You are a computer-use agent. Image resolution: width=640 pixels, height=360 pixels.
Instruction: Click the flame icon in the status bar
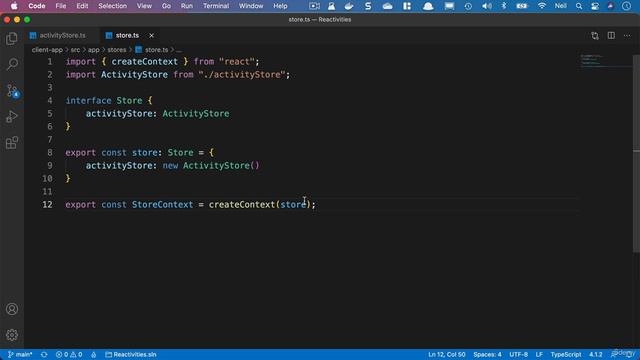click(x=93, y=354)
